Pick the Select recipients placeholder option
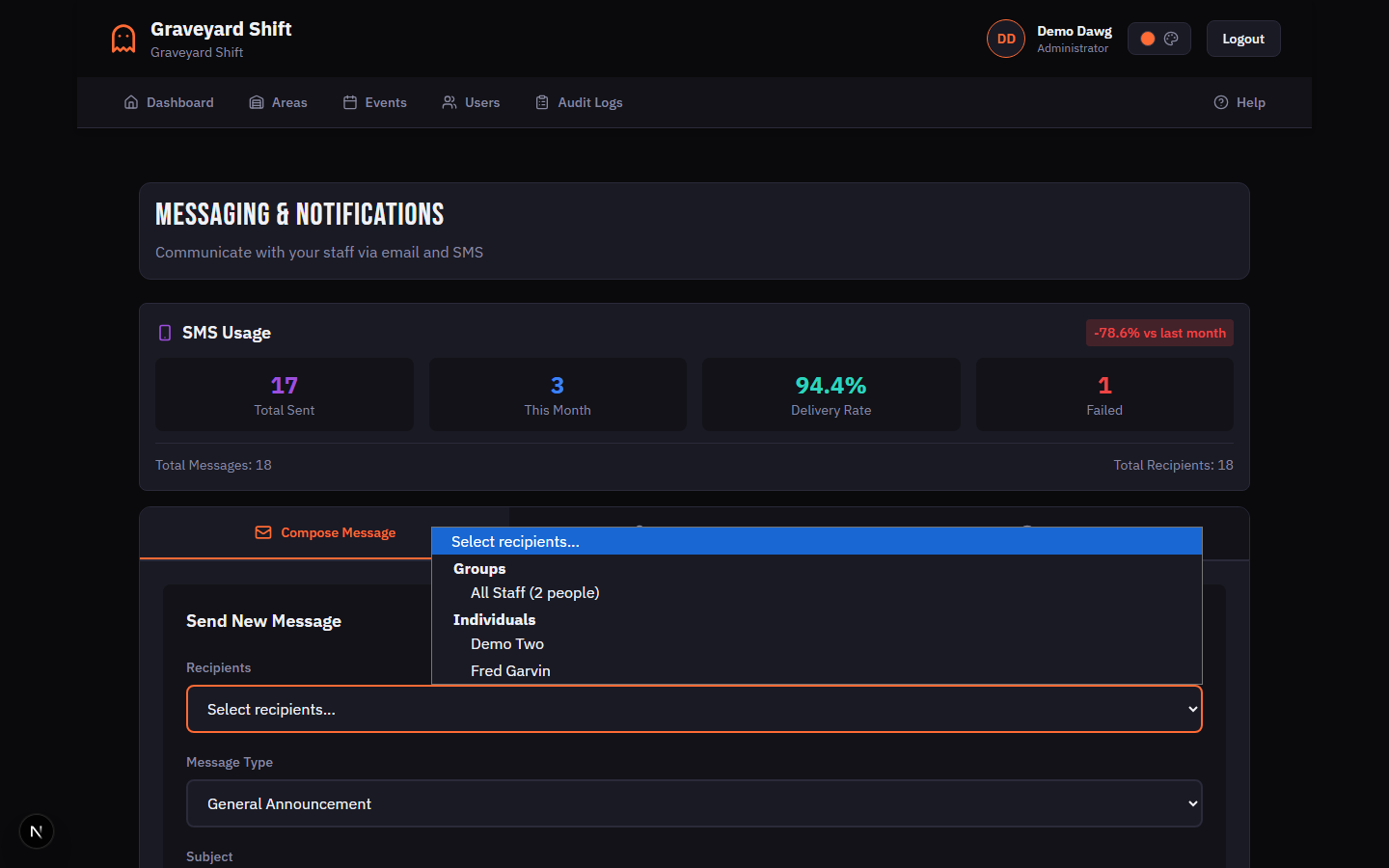Image resolution: width=1389 pixels, height=868 pixels. pyautogui.click(x=515, y=542)
